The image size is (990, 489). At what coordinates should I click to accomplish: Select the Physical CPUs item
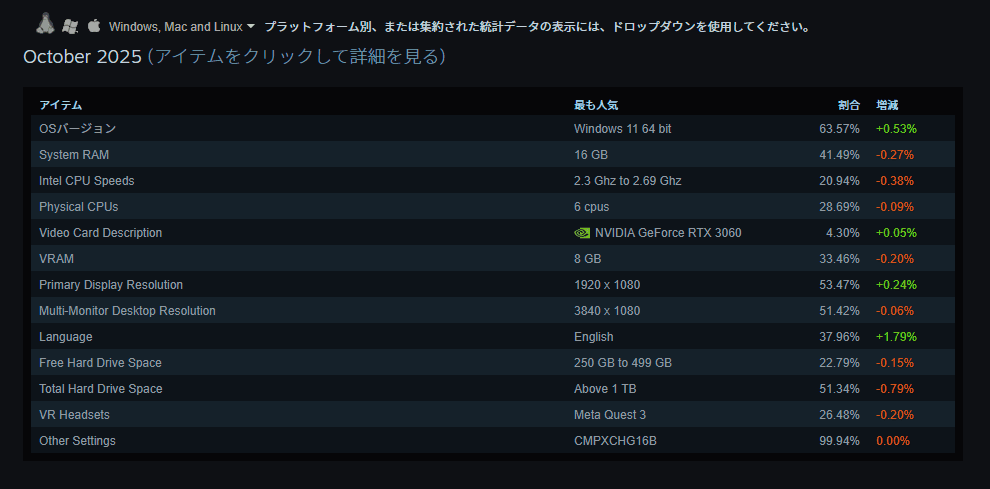click(79, 207)
